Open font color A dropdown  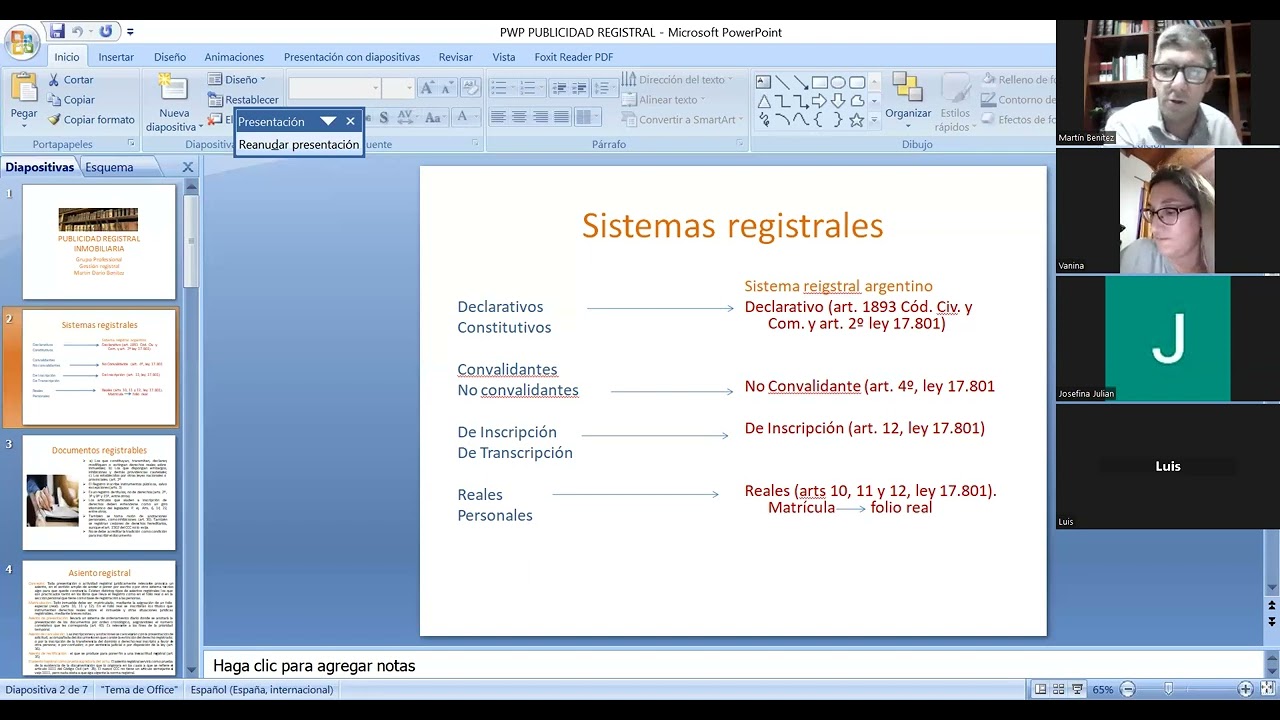(x=465, y=118)
